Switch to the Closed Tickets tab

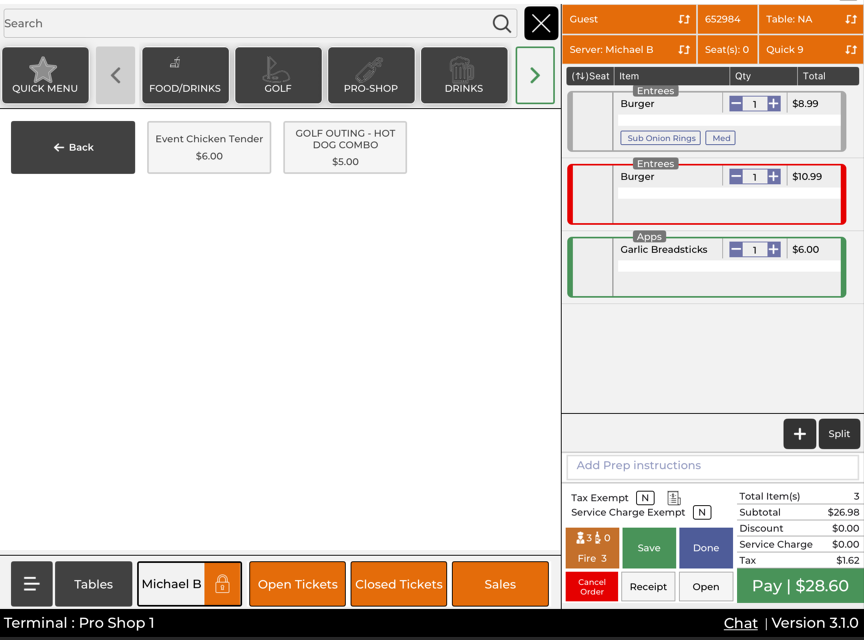[x=398, y=584]
